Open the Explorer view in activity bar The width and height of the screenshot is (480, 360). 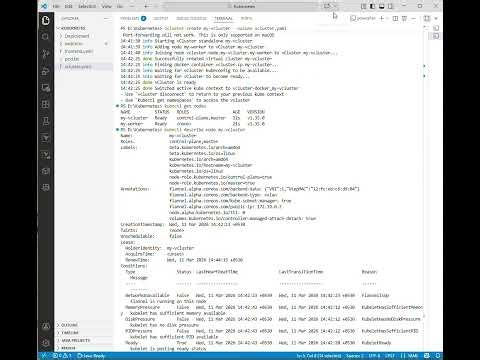46,21
